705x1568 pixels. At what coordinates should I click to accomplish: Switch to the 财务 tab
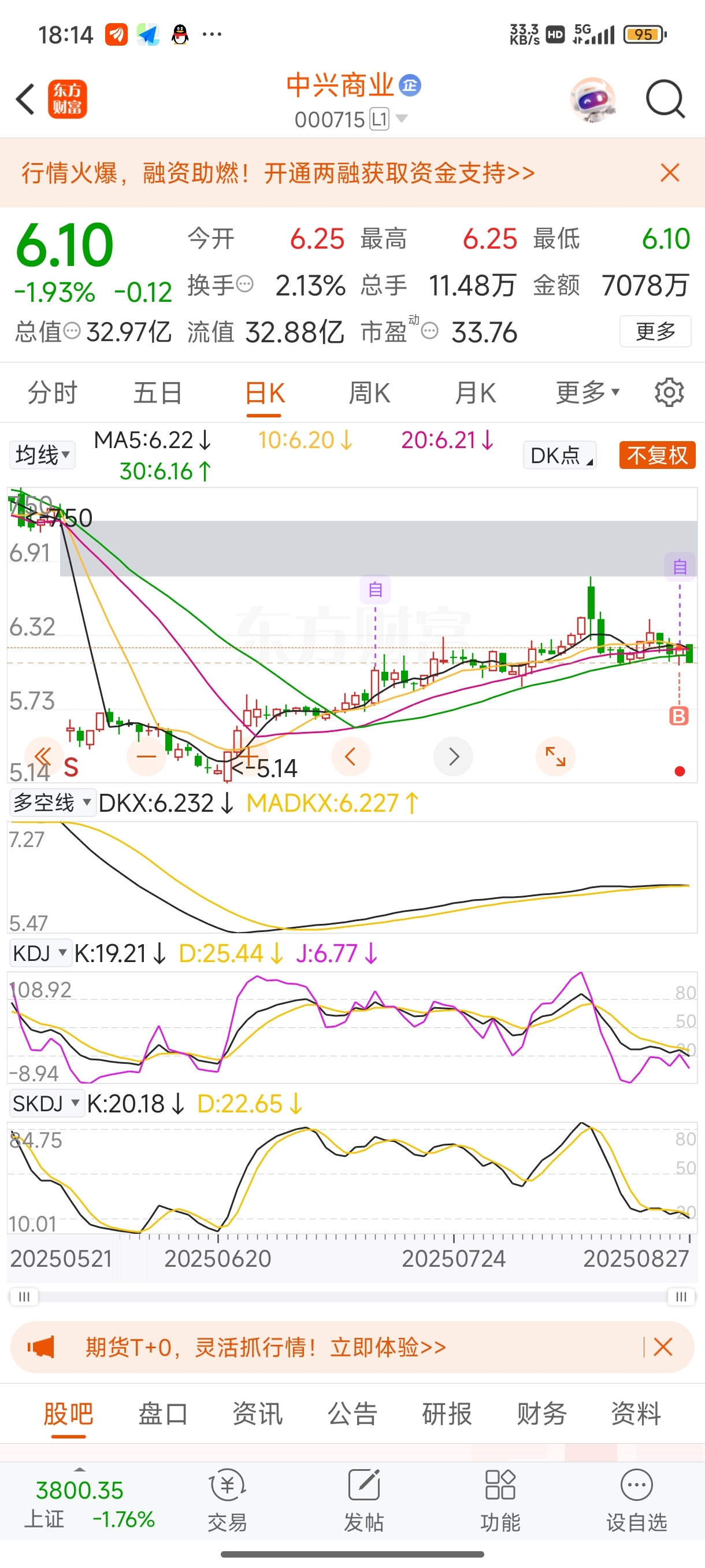(541, 1414)
